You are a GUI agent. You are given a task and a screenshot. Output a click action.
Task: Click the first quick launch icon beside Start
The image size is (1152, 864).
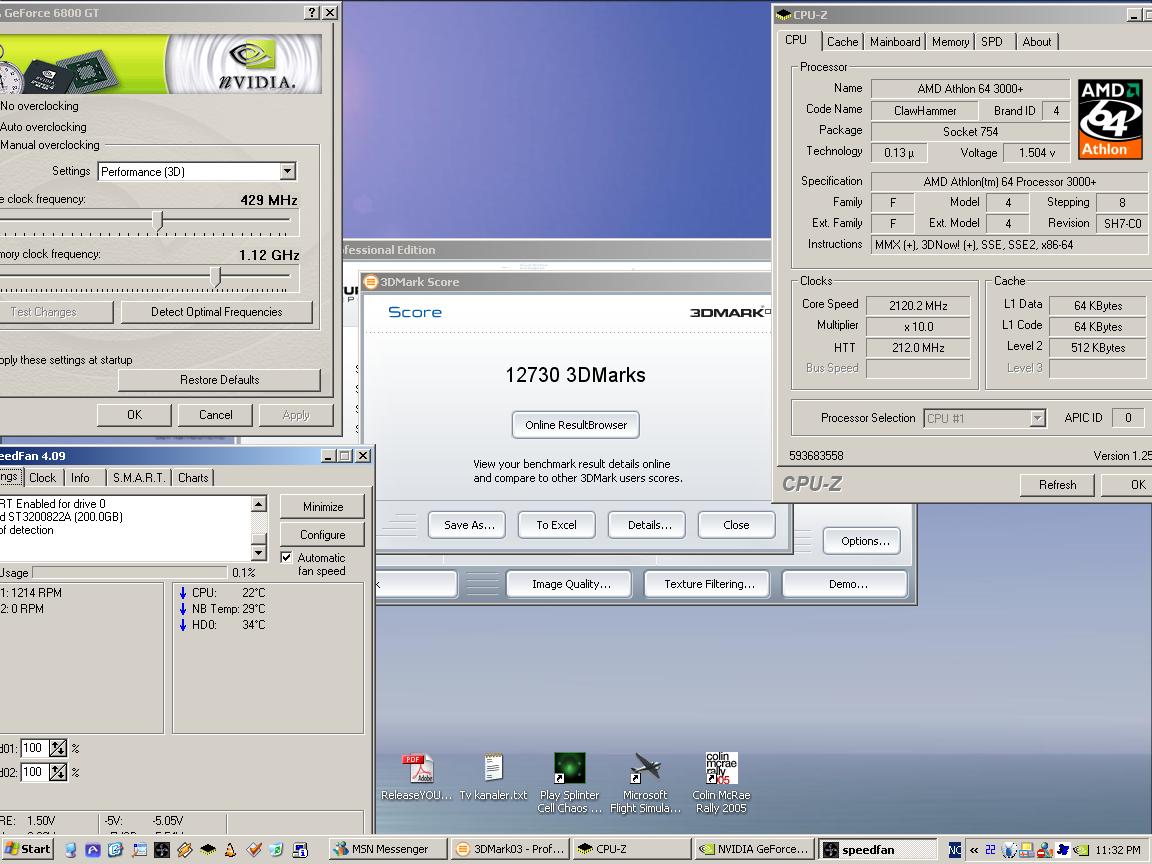(x=71, y=849)
